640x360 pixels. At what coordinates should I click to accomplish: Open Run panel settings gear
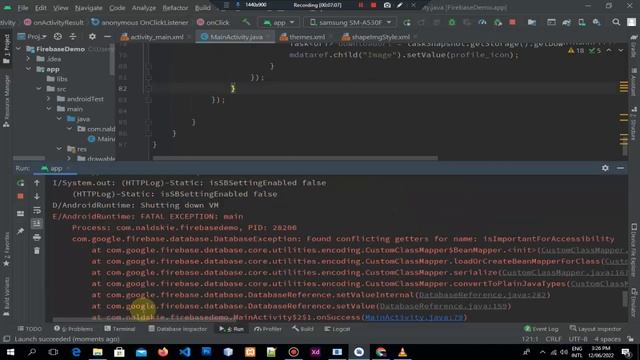coord(605,168)
